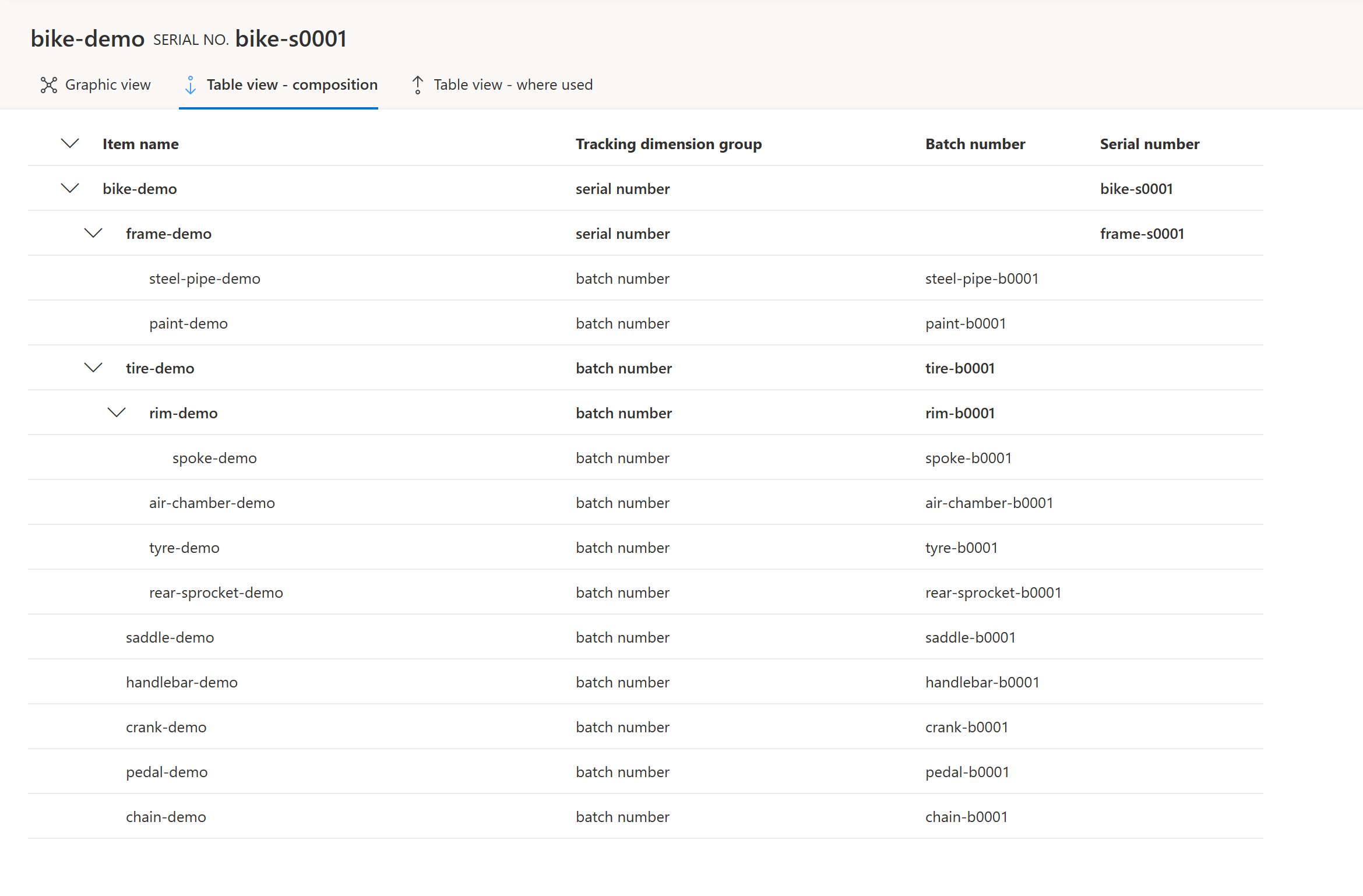Click batch number chain-b0001

pyautogui.click(x=966, y=817)
